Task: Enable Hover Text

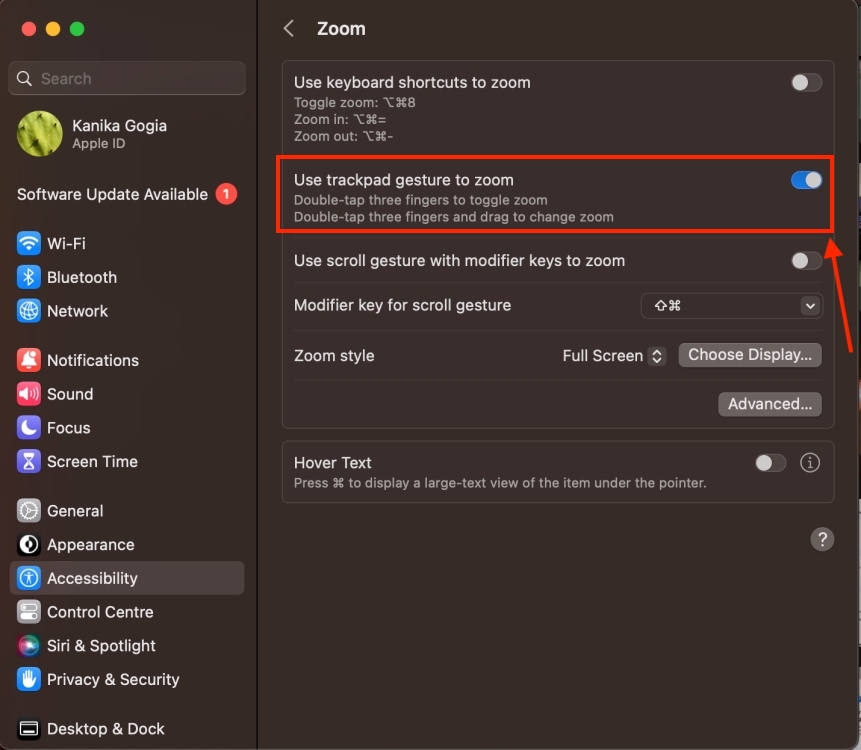Action: (x=770, y=463)
